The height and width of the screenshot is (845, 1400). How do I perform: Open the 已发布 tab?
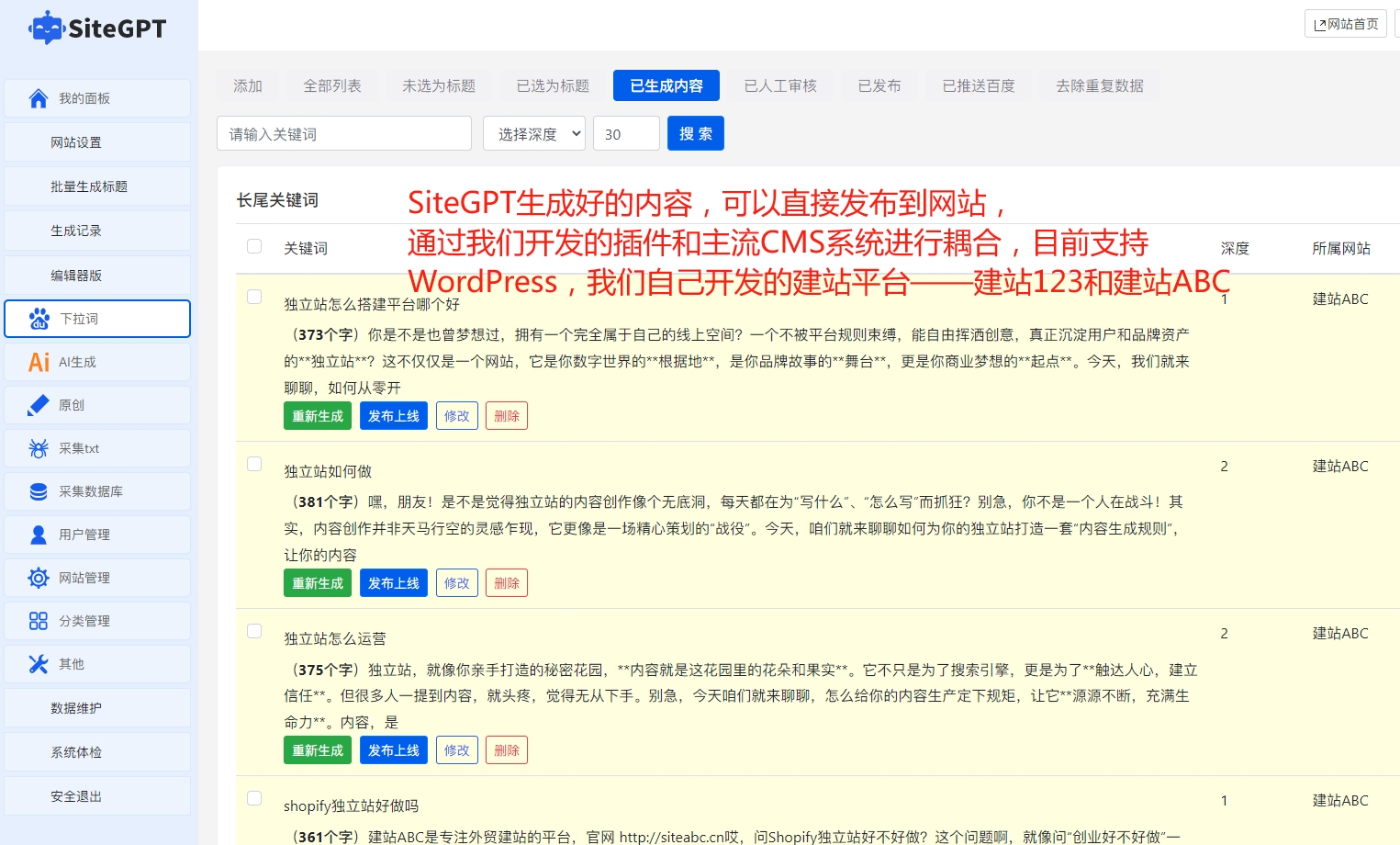point(879,85)
